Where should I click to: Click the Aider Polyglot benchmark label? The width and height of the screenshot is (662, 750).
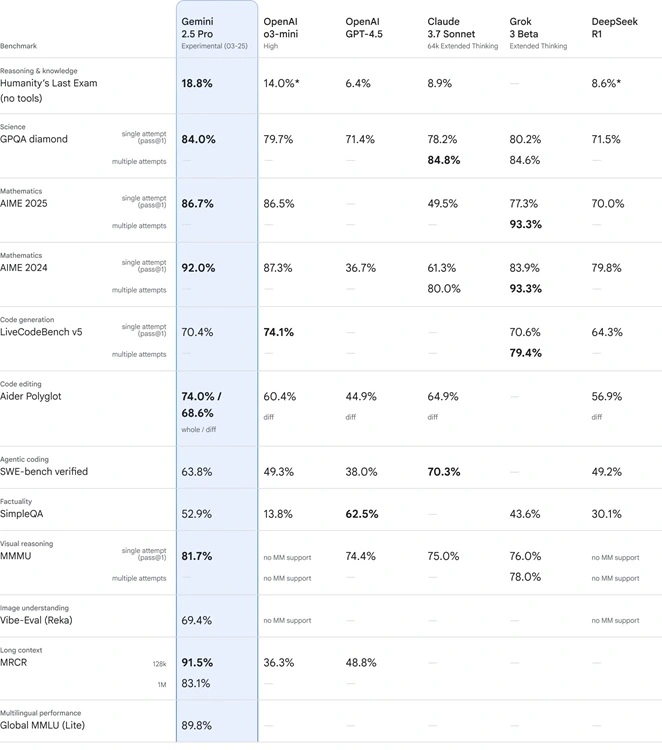pos(31,396)
